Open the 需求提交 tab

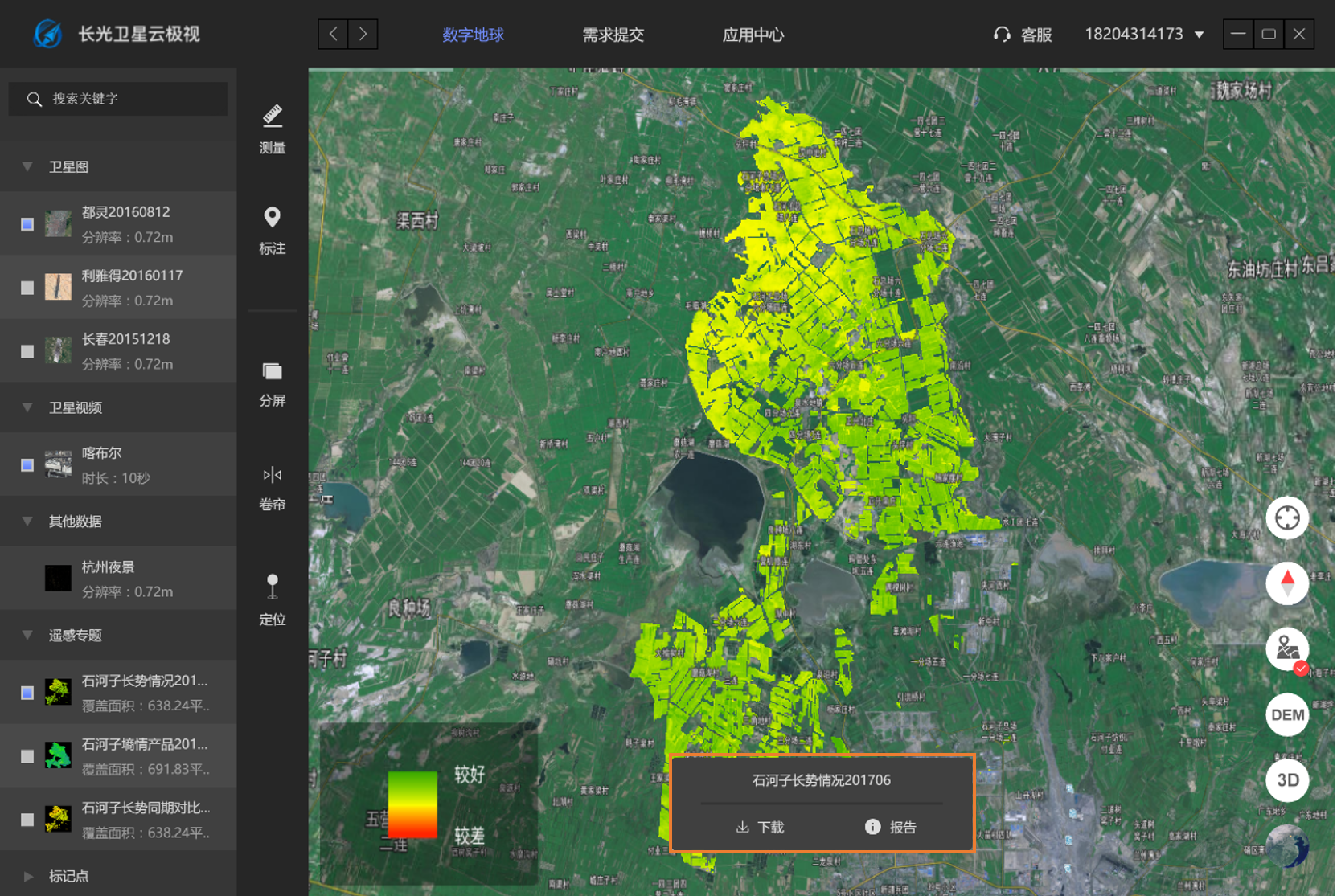(613, 35)
